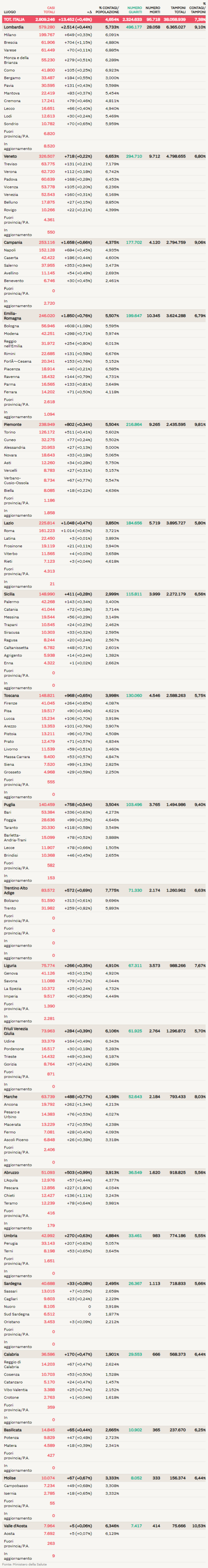
Task: Sort by Tamponi Totali header
Action: coord(178,10)
